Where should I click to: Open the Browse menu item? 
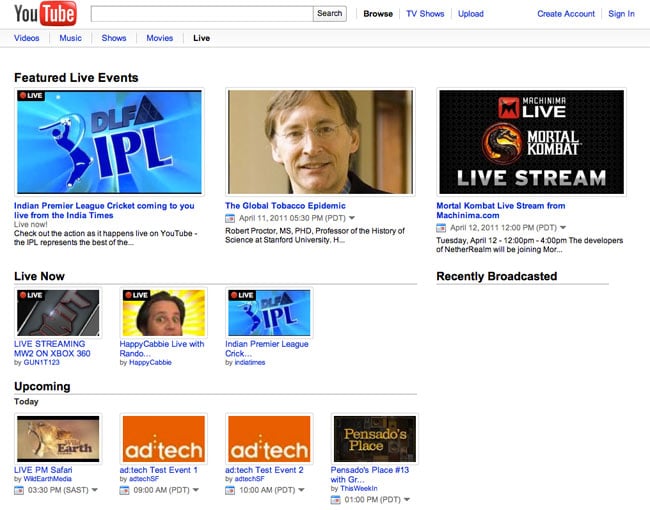(378, 14)
